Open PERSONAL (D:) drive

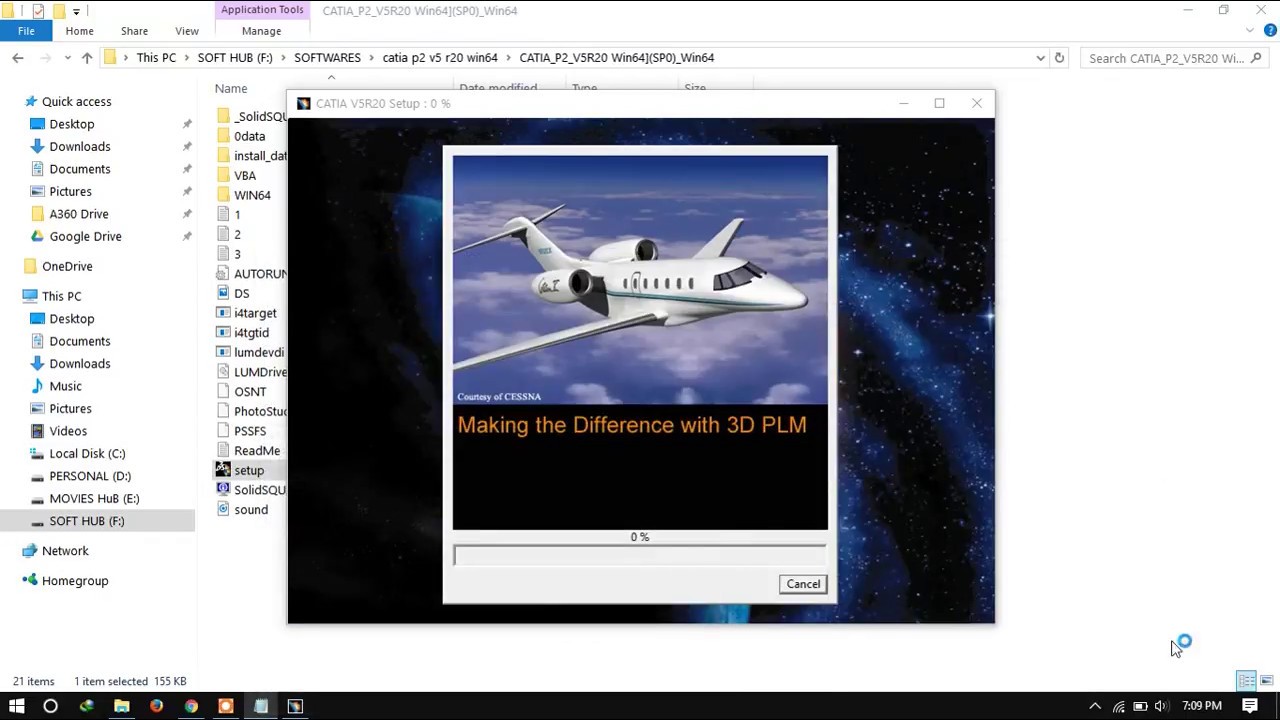90,476
